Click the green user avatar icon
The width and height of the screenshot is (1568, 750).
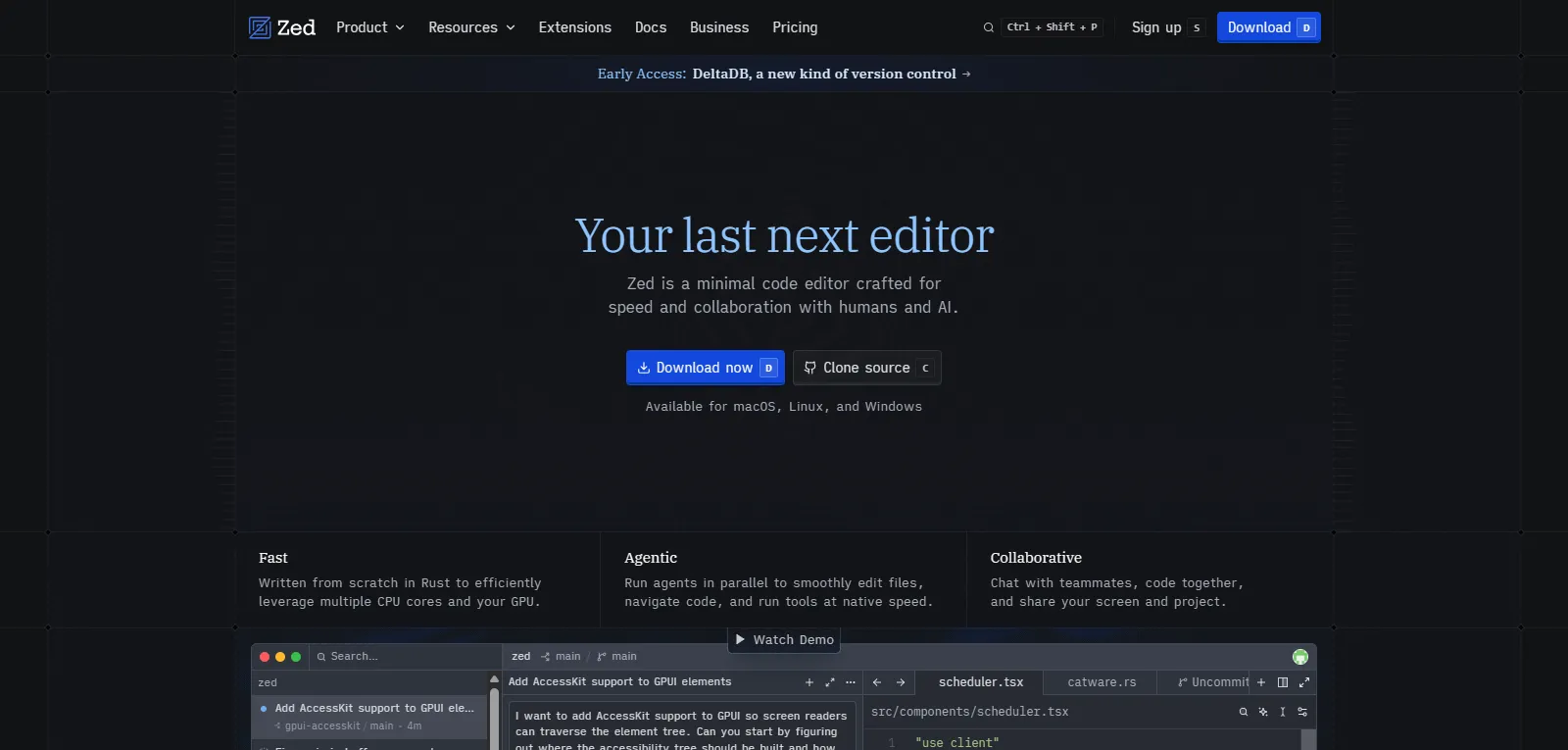click(x=1300, y=657)
